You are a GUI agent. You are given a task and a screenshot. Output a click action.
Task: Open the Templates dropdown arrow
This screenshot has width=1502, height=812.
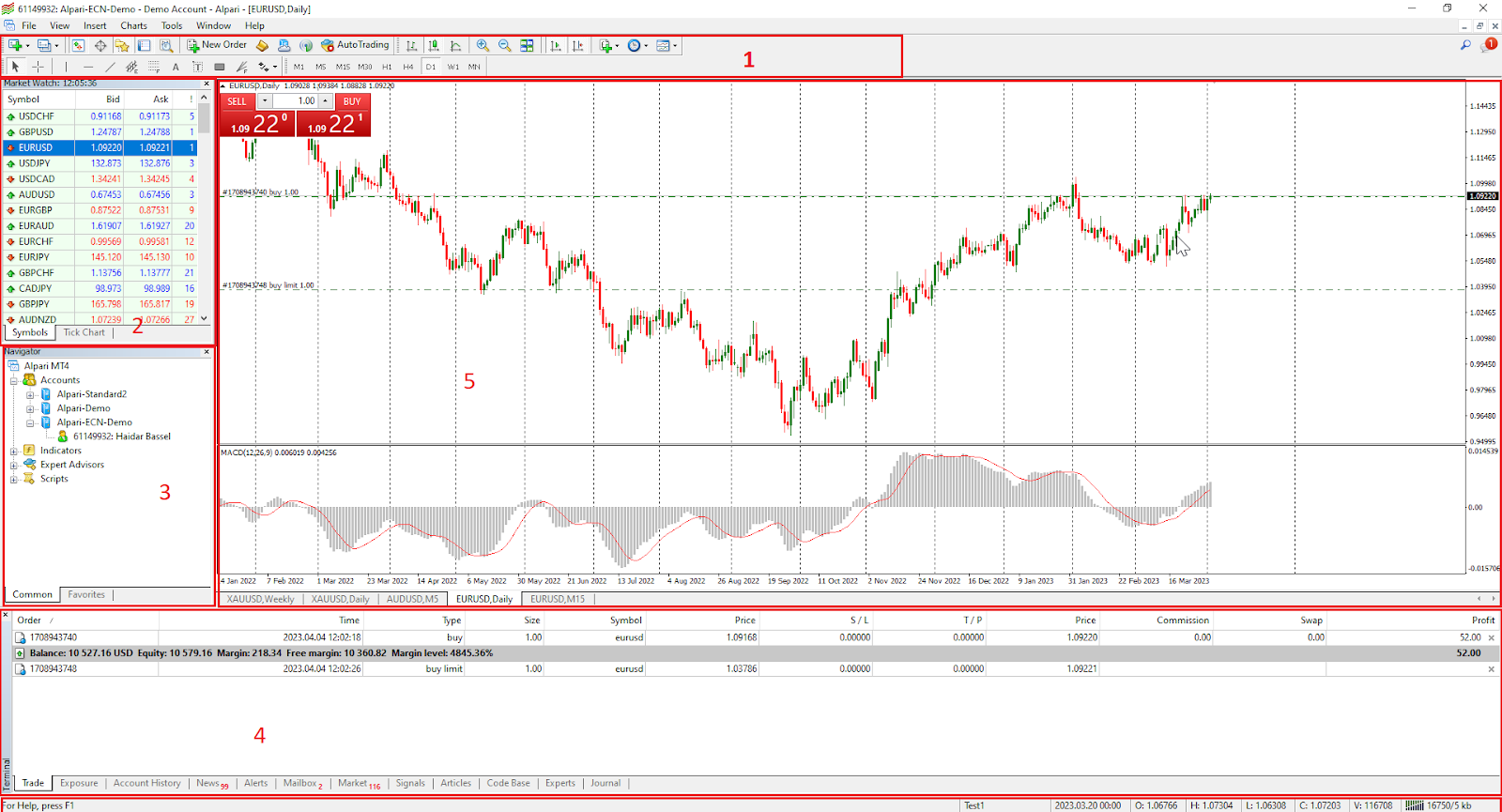point(675,45)
